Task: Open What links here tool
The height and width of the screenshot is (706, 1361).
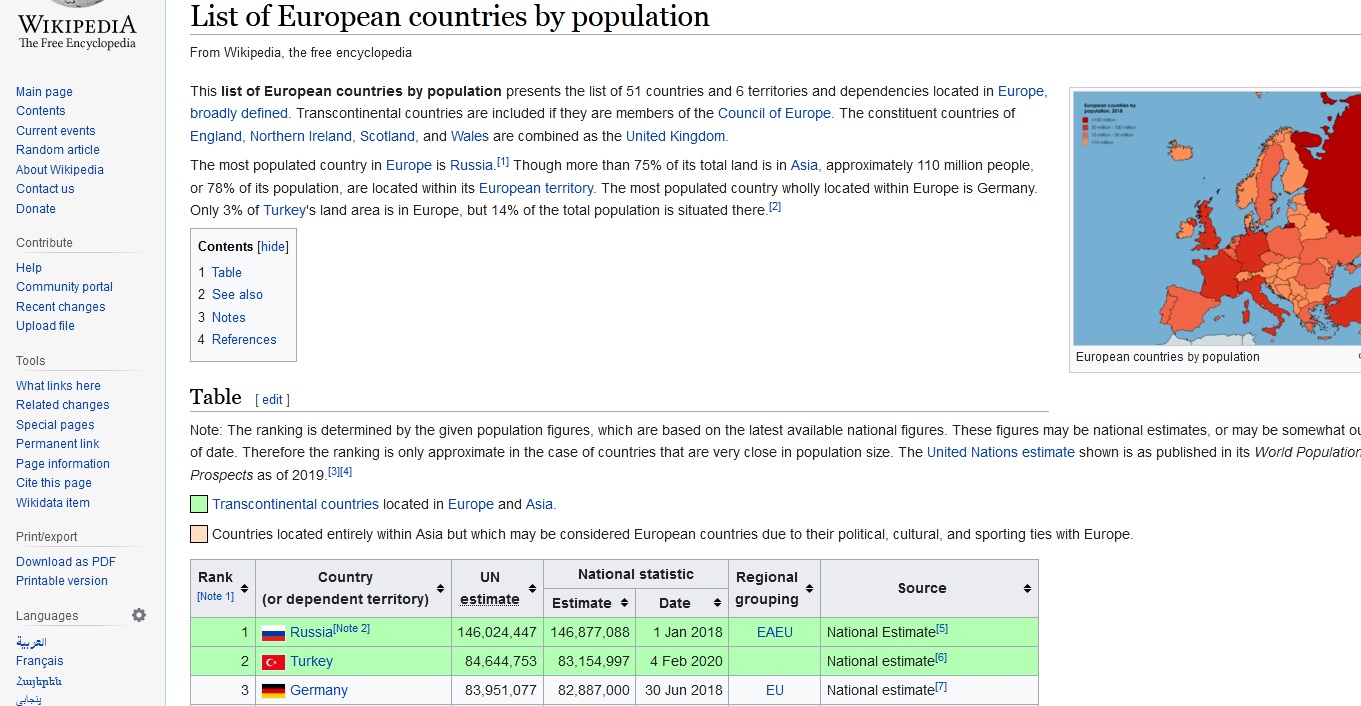Action: tap(58, 386)
